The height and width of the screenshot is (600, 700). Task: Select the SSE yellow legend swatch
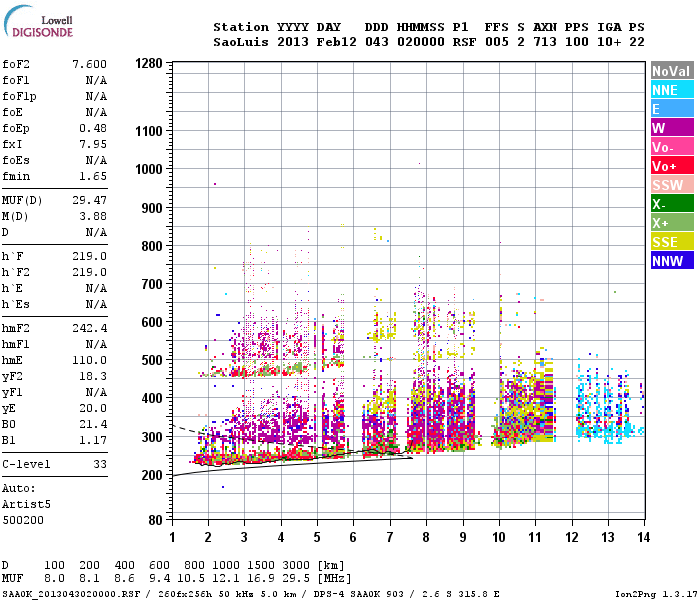pyautogui.click(x=672, y=242)
